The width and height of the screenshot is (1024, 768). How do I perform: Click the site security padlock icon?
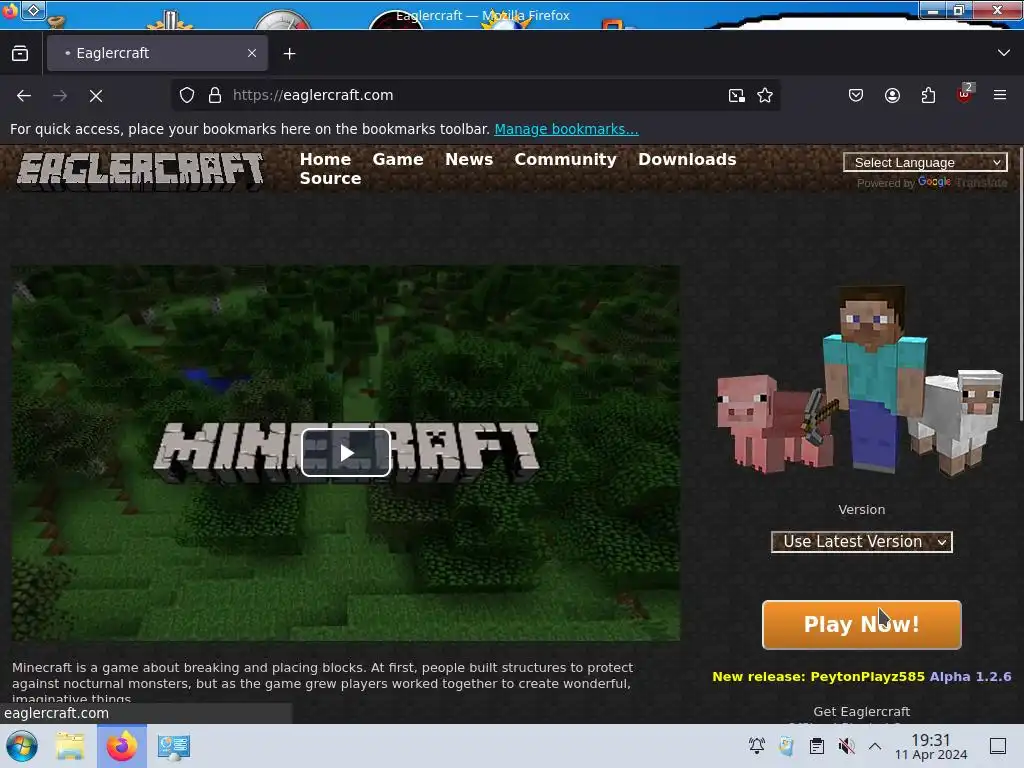click(215, 95)
